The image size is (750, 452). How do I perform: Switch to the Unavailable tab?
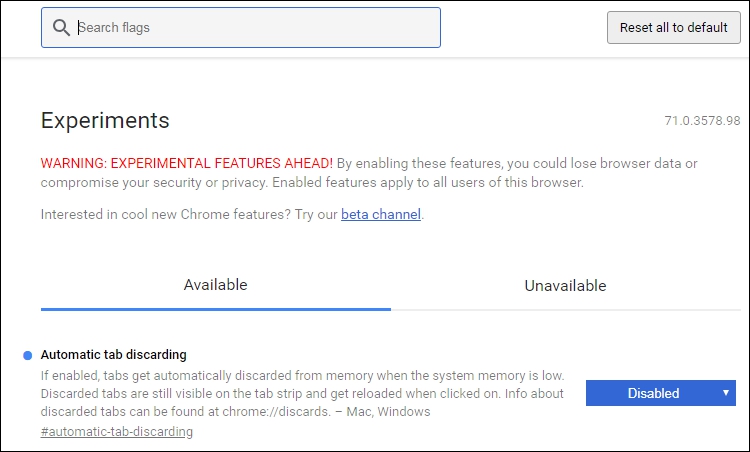coord(565,286)
